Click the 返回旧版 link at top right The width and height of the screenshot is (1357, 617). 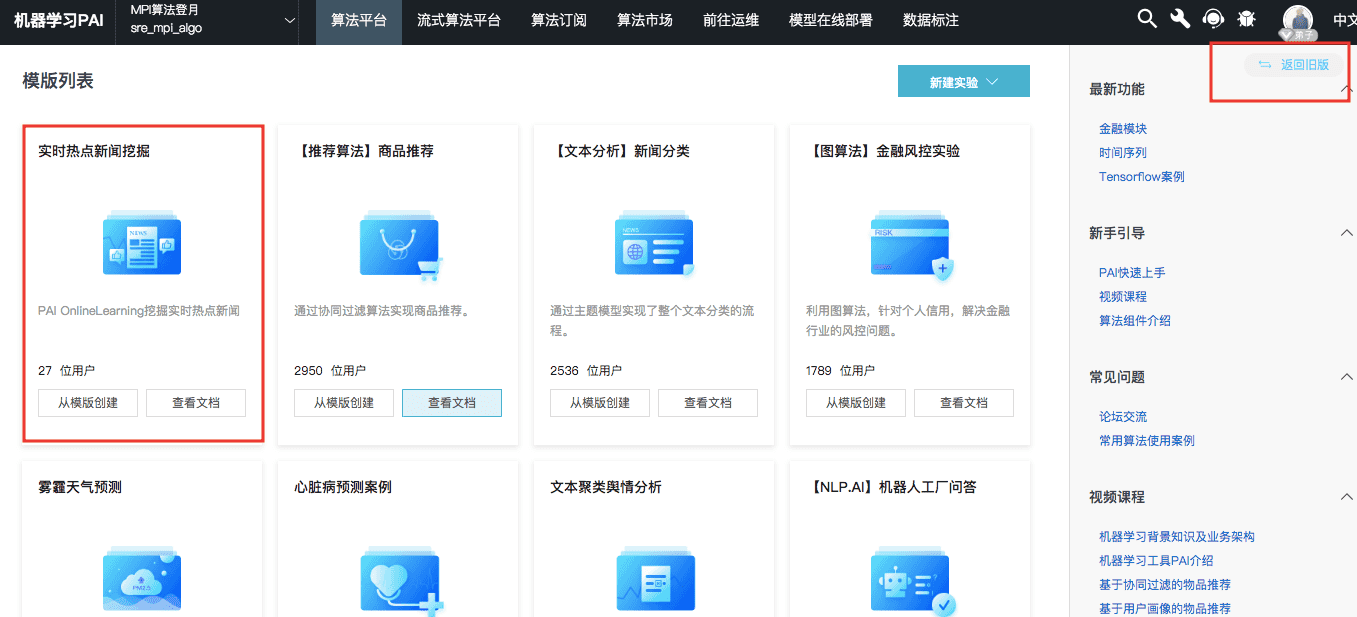point(1293,63)
